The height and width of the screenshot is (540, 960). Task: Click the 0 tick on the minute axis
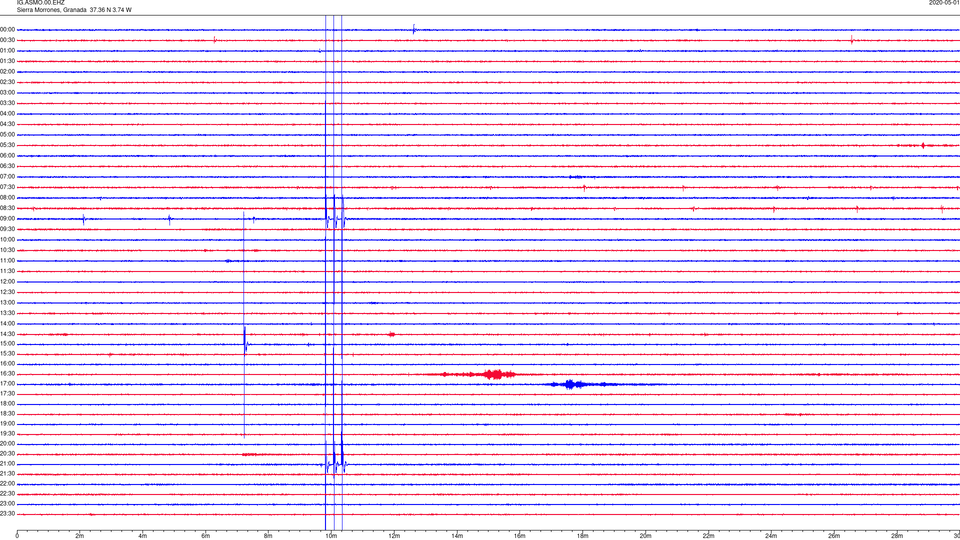(x=17, y=536)
